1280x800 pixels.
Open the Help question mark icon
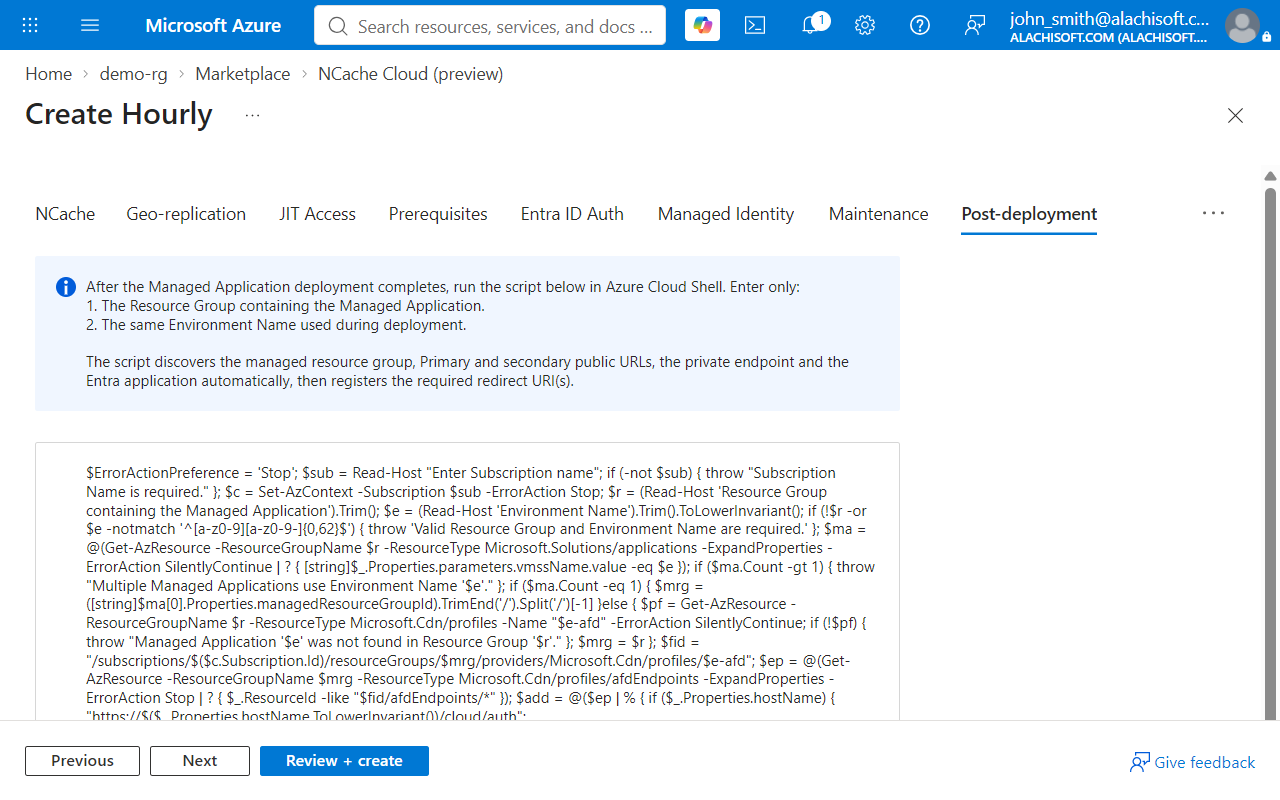[920, 25]
